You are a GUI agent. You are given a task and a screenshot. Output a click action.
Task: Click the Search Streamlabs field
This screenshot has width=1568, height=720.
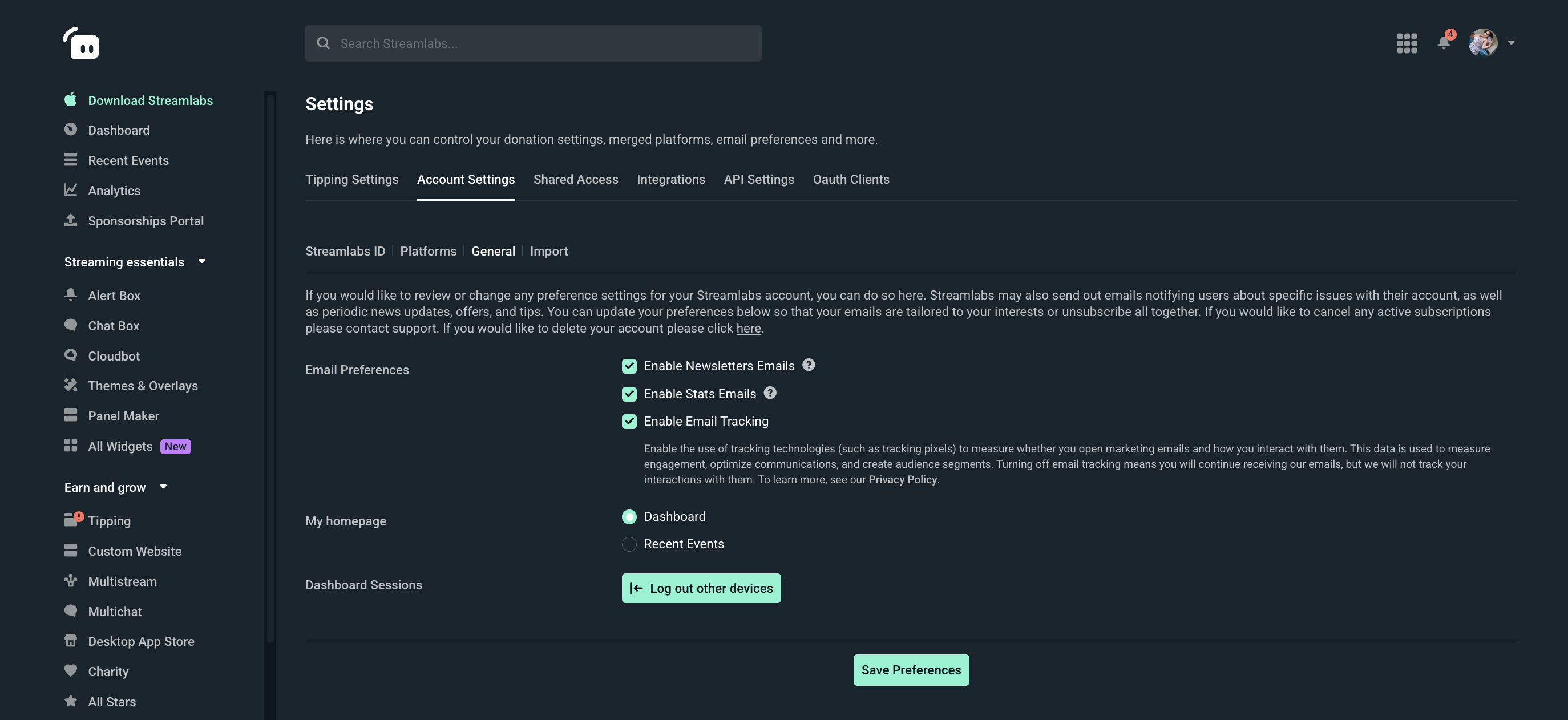pyautogui.click(x=532, y=43)
